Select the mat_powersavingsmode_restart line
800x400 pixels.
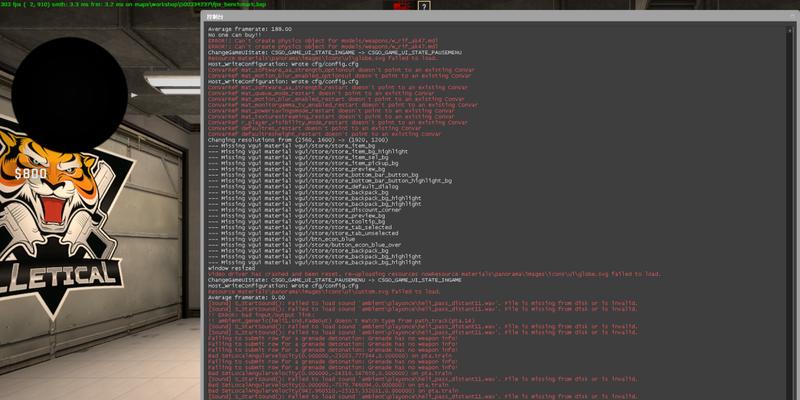[x=331, y=111]
